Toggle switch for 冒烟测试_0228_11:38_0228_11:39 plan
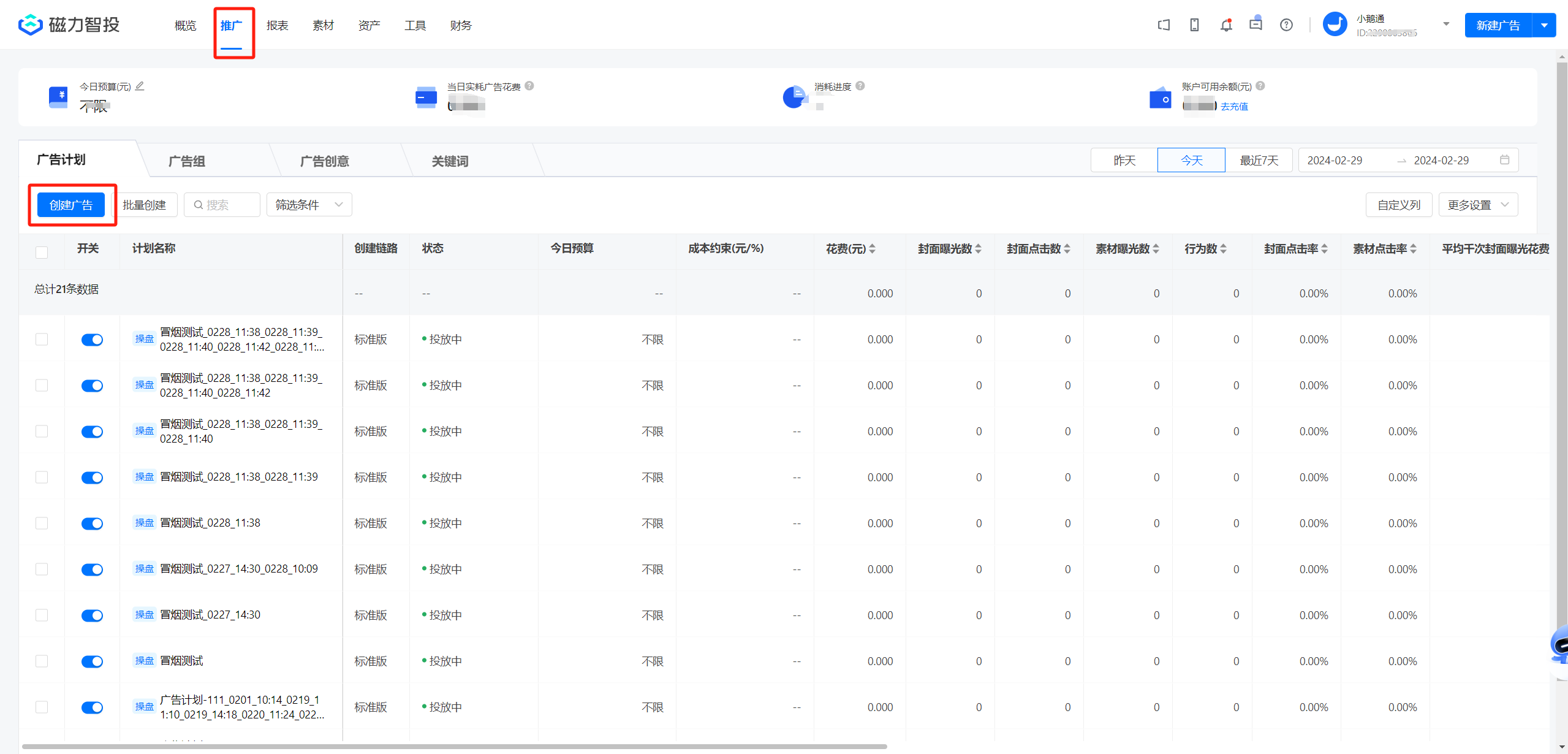This screenshot has width=1568, height=754. (92, 478)
